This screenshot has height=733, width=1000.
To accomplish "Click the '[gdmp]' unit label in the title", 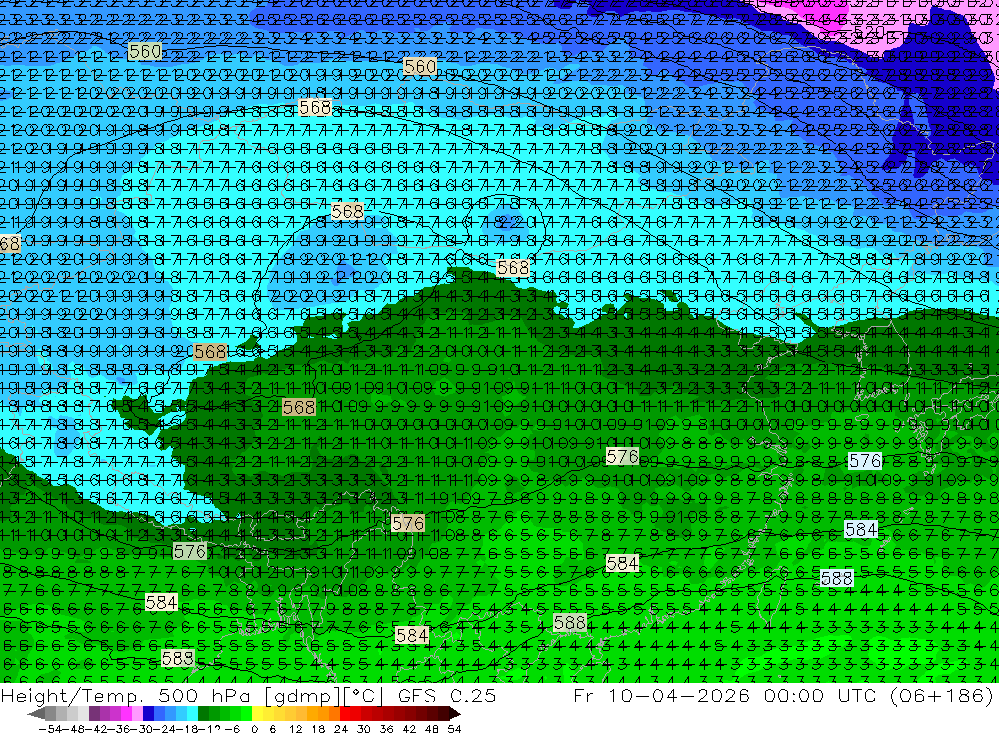I will pyautogui.click(x=303, y=696).
